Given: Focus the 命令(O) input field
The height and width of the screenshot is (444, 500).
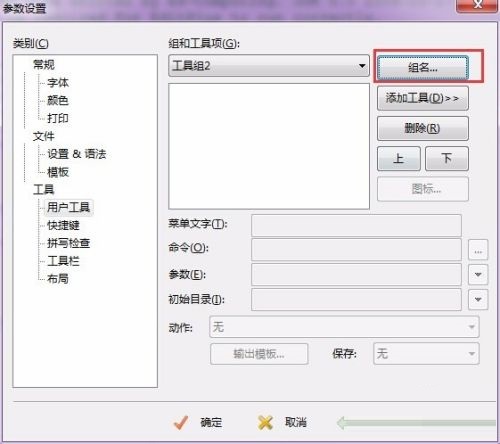Looking at the screenshot, I should click(x=356, y=249).
